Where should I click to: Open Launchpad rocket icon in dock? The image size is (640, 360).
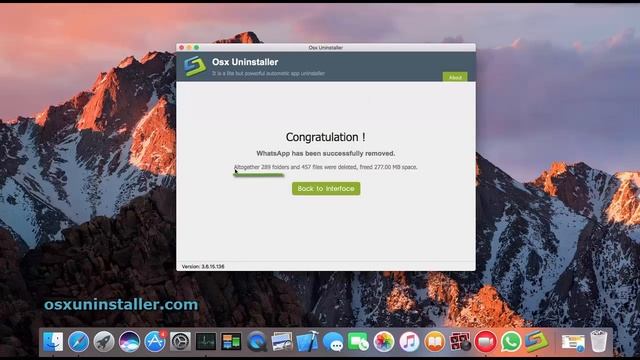click(104, 341)
